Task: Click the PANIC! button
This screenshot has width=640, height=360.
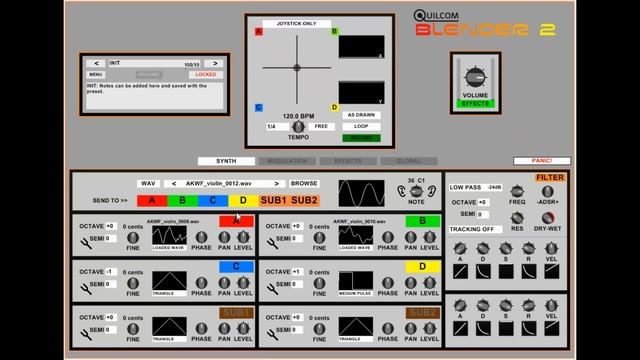Action: [x=542, y=161]
